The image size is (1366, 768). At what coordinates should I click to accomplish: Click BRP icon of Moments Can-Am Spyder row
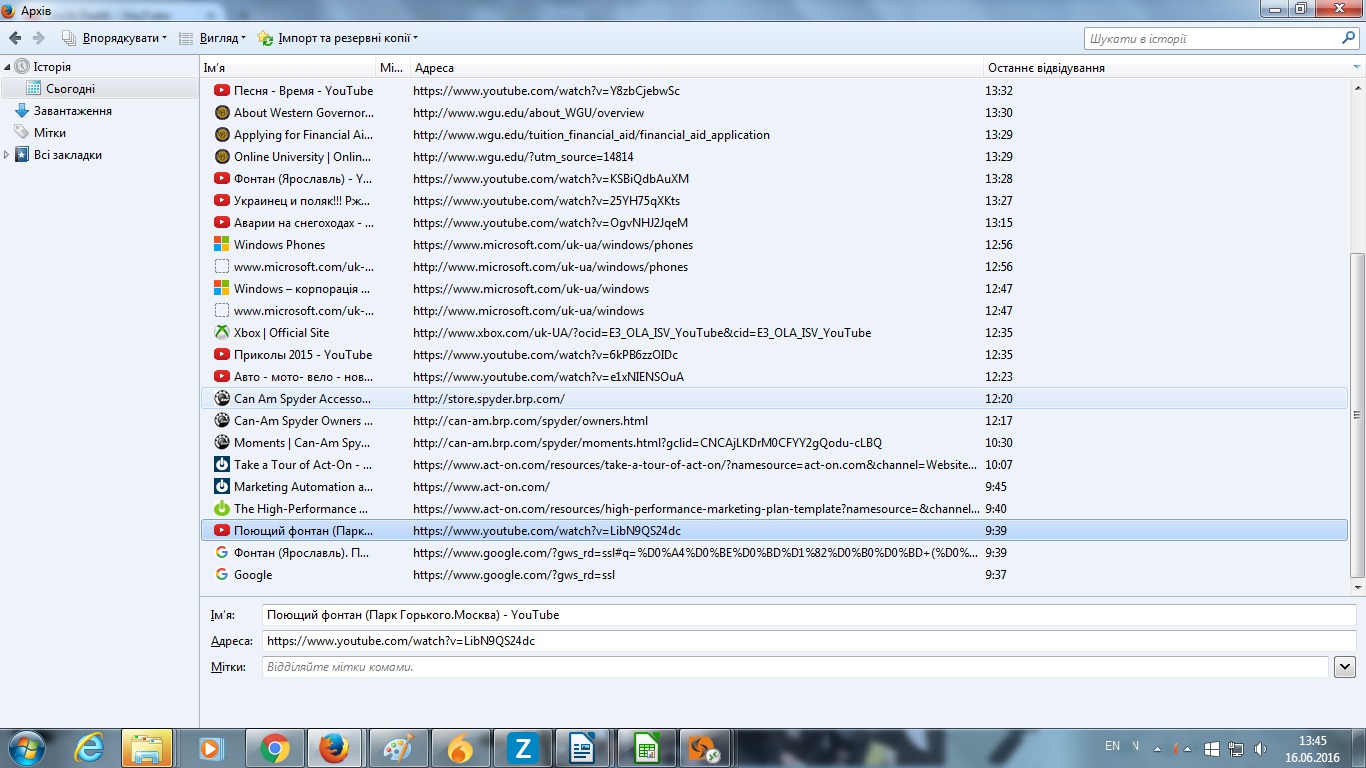[222, 443]
